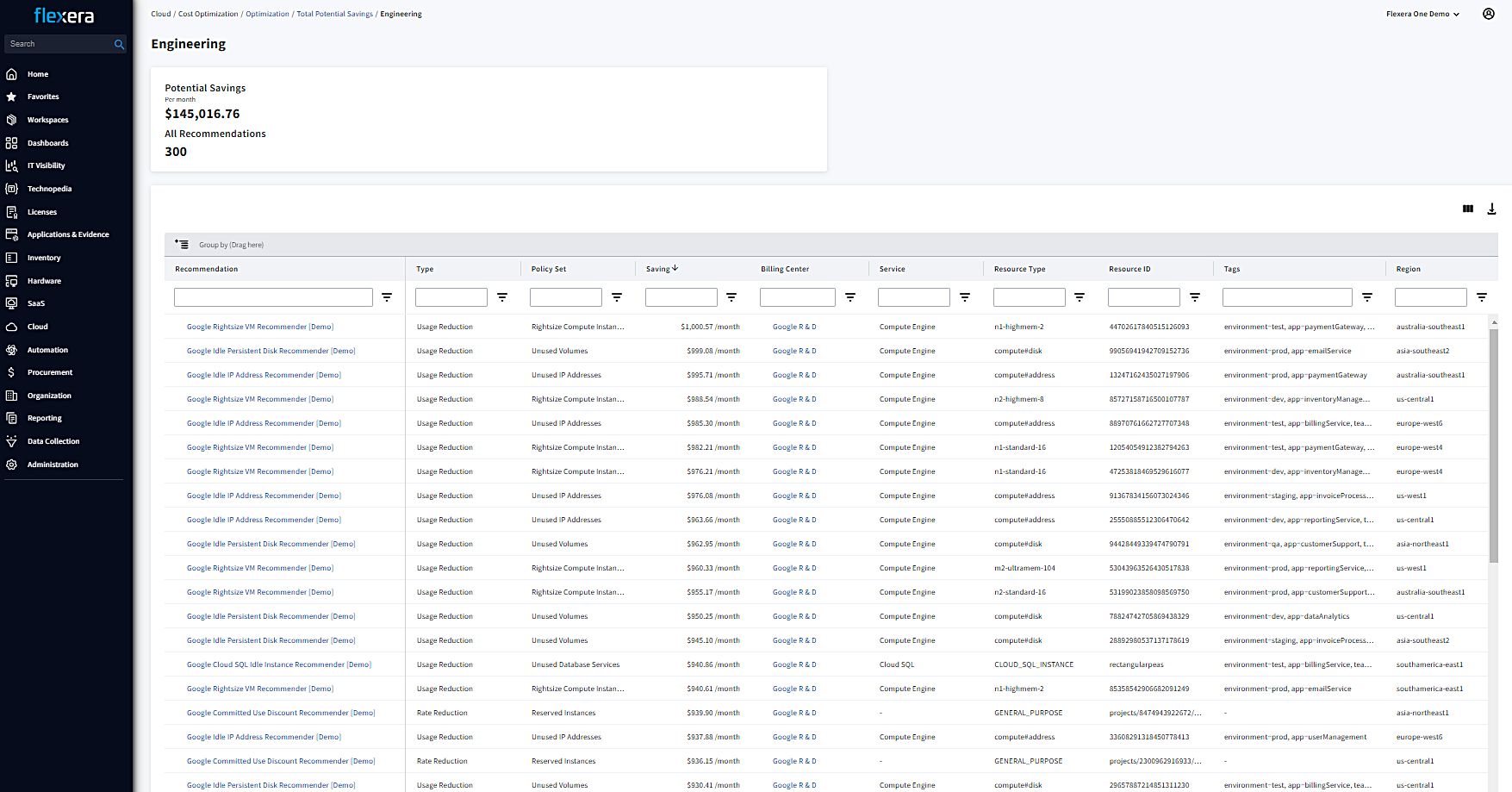Viewport: 1512px width, 792px height.
Task: Go to Dashboards in the sidebar
Action: (x=47, y=143)
